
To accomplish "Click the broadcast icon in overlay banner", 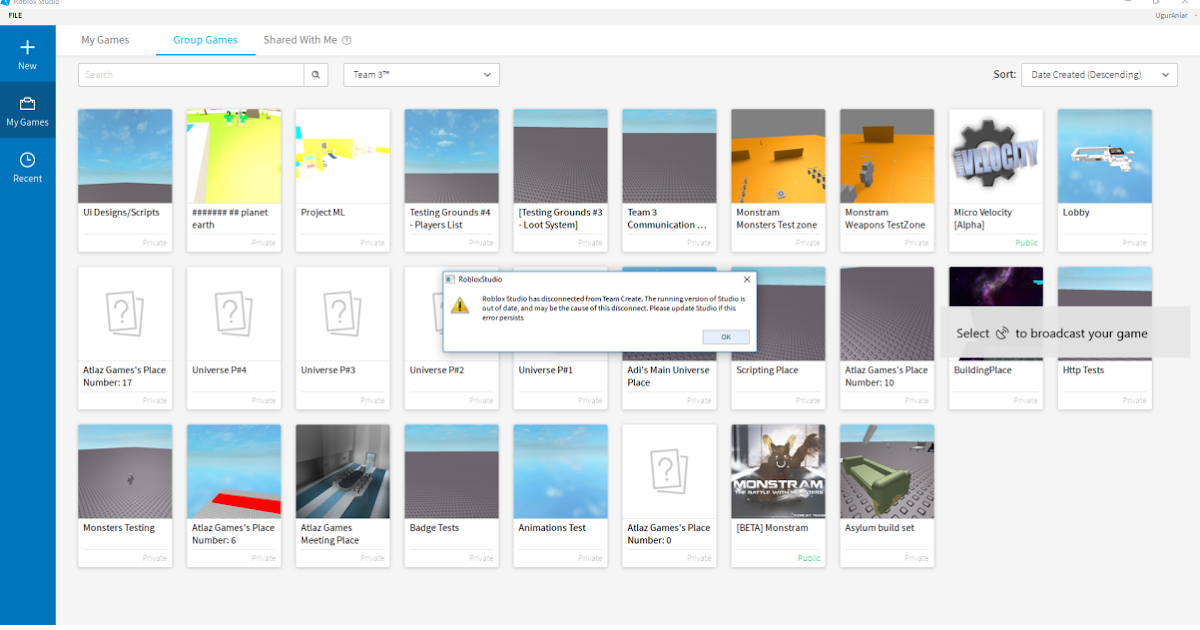I will (x=1002, y=334).
